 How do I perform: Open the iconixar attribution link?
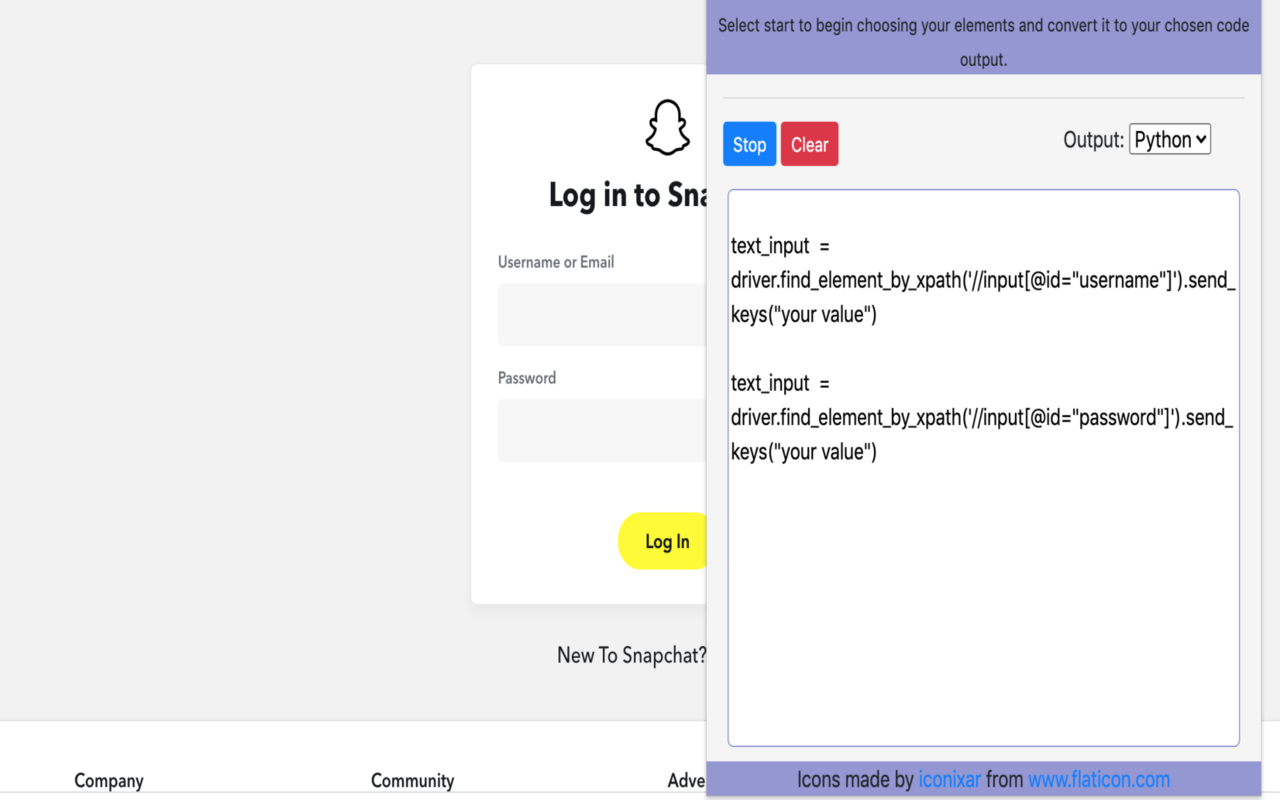click(x=950, y=779)
